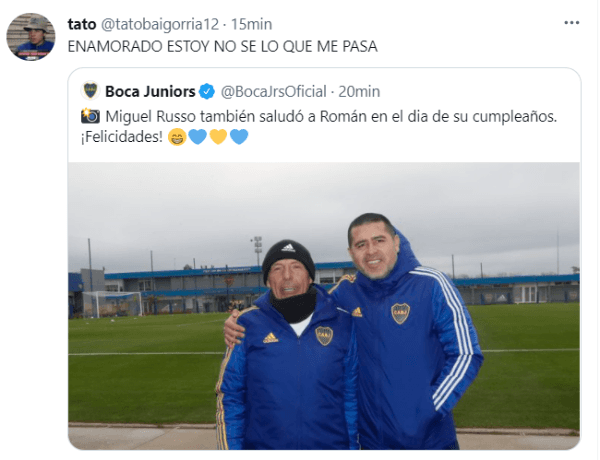Click the camera emoji in quoted tweet

[90, 116]
